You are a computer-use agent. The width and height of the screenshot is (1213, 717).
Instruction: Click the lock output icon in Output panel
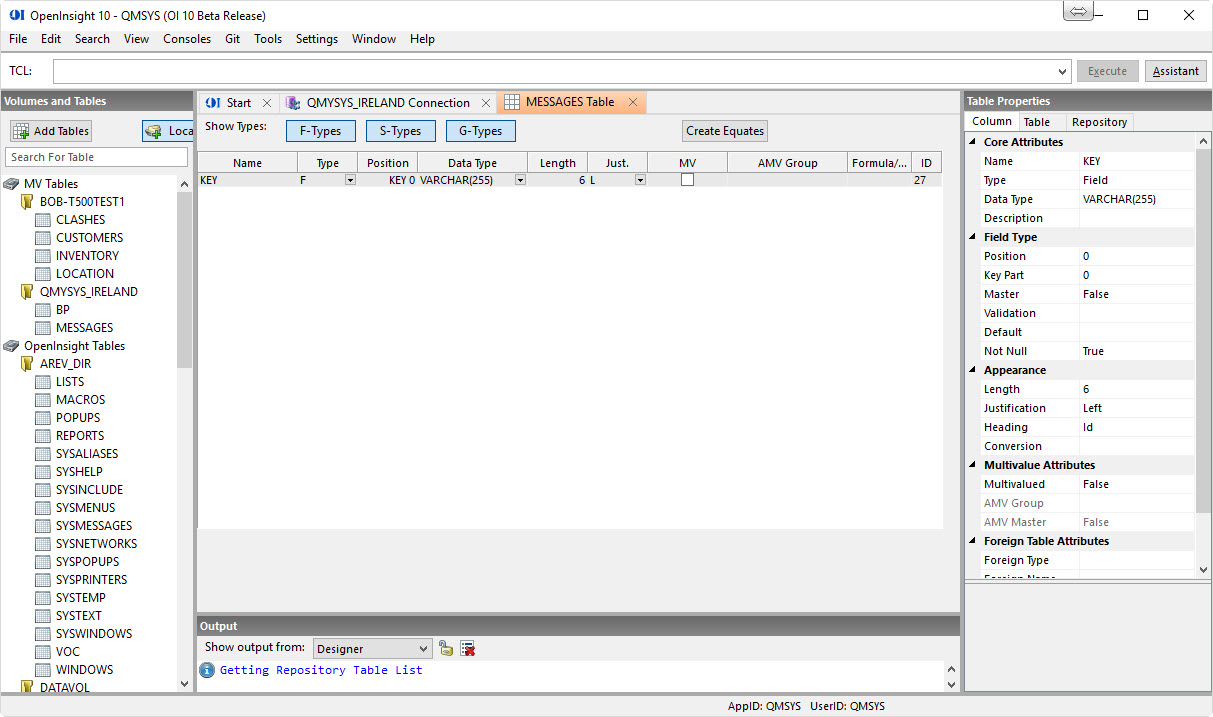[446, 648]
